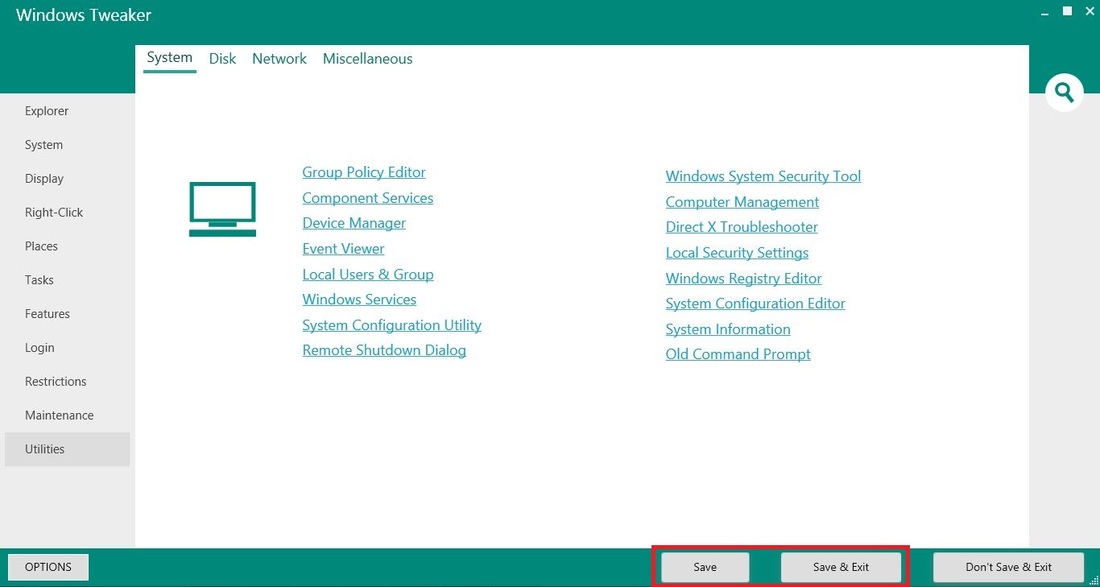Go to the Places category
This screenshot has height=587, width=1100.
tap(67, 246)
